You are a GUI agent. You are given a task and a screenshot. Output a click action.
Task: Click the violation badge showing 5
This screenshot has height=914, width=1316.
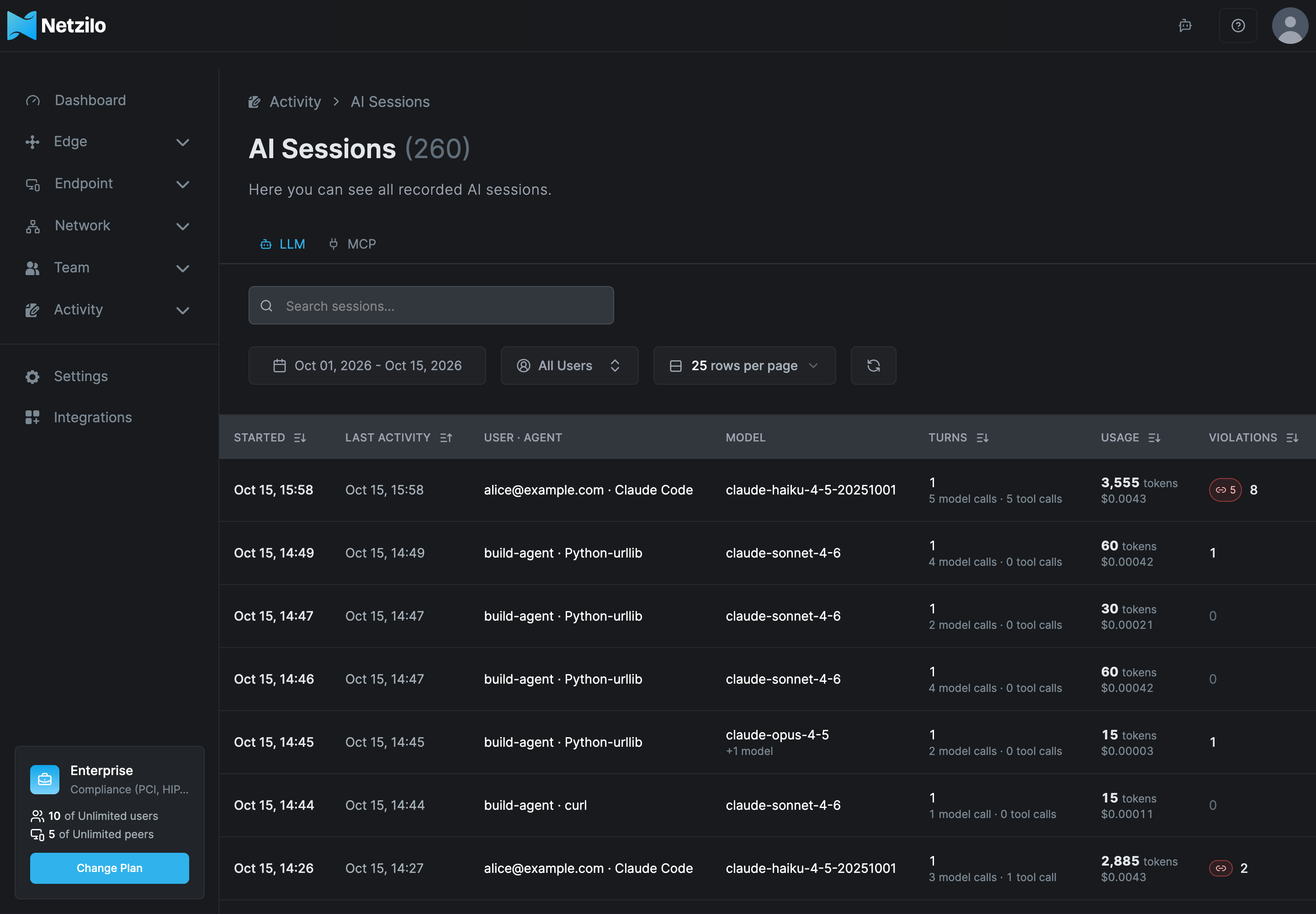coord(1225,489)
